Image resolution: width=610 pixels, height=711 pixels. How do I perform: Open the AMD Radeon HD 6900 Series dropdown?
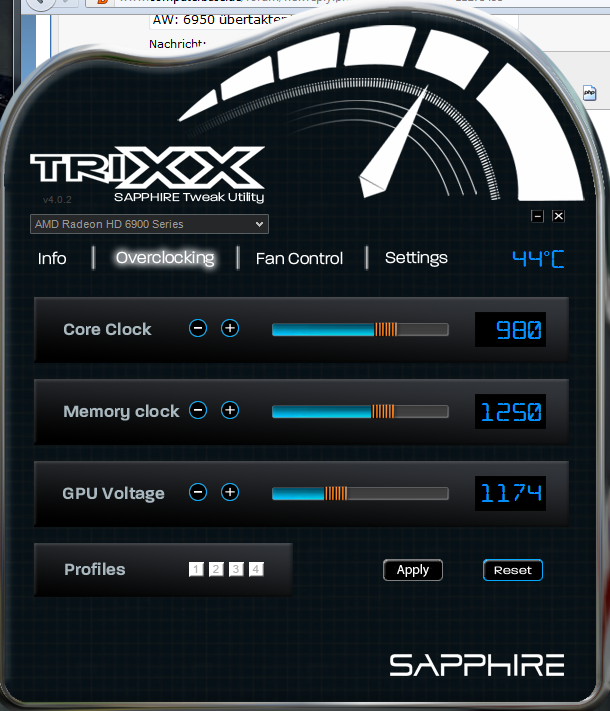point(149,224)
